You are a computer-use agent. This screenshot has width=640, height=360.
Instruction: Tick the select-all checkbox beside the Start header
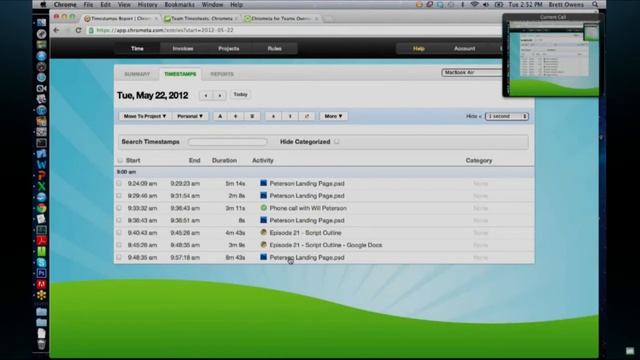(120, 160)
